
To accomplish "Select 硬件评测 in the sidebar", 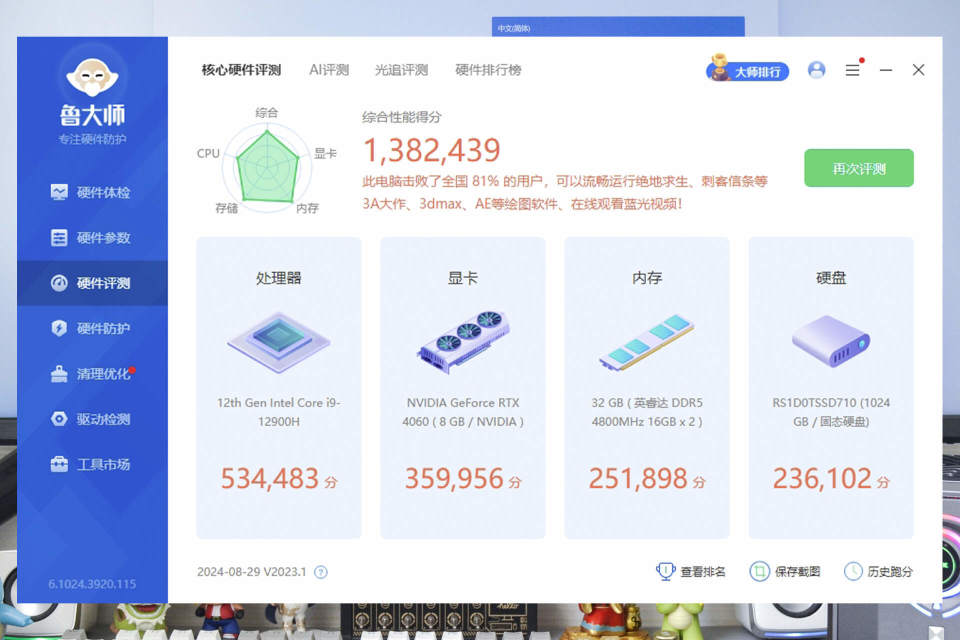I will pyautogui.click(x=92, y=283).
